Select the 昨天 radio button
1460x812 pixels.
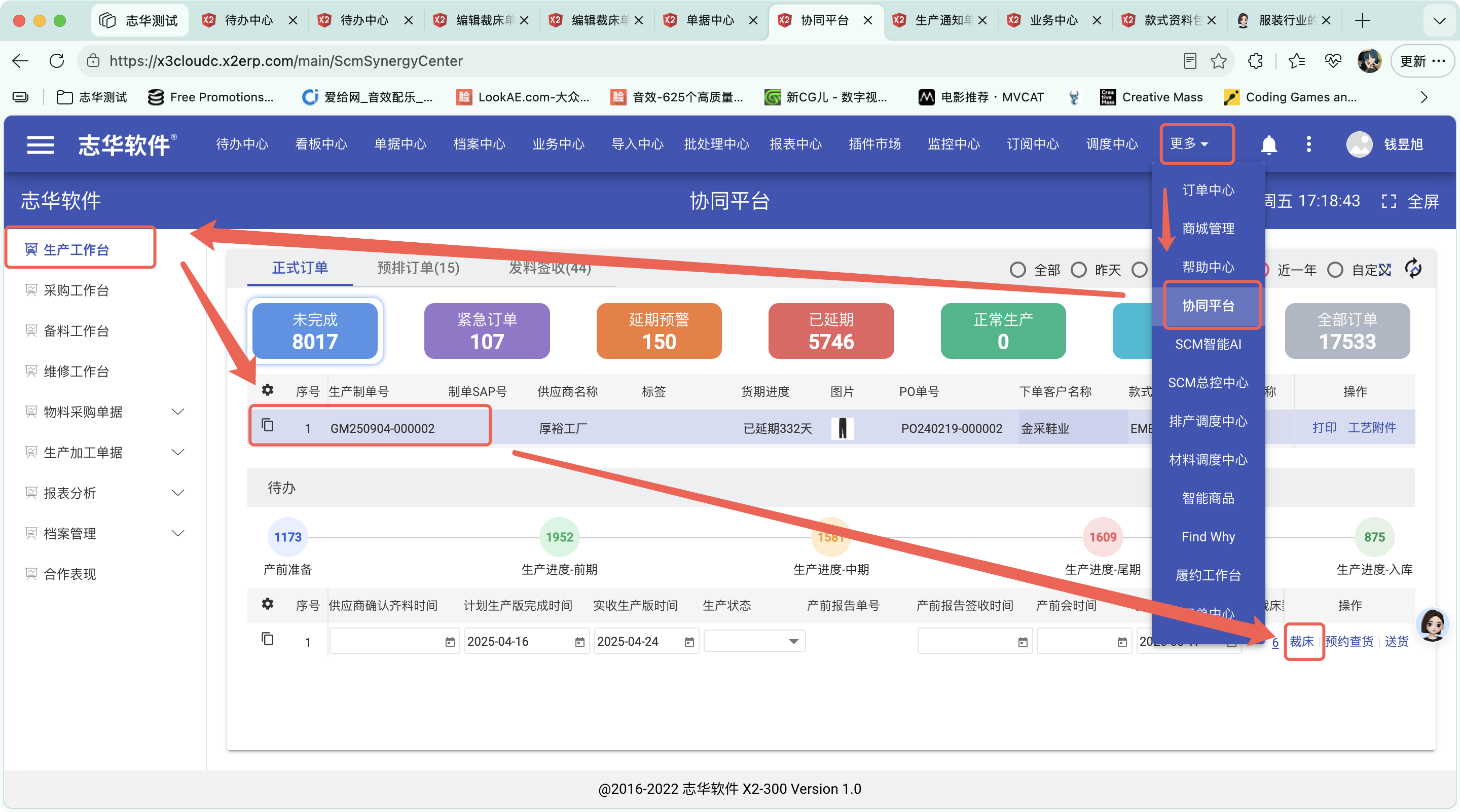1079,270
